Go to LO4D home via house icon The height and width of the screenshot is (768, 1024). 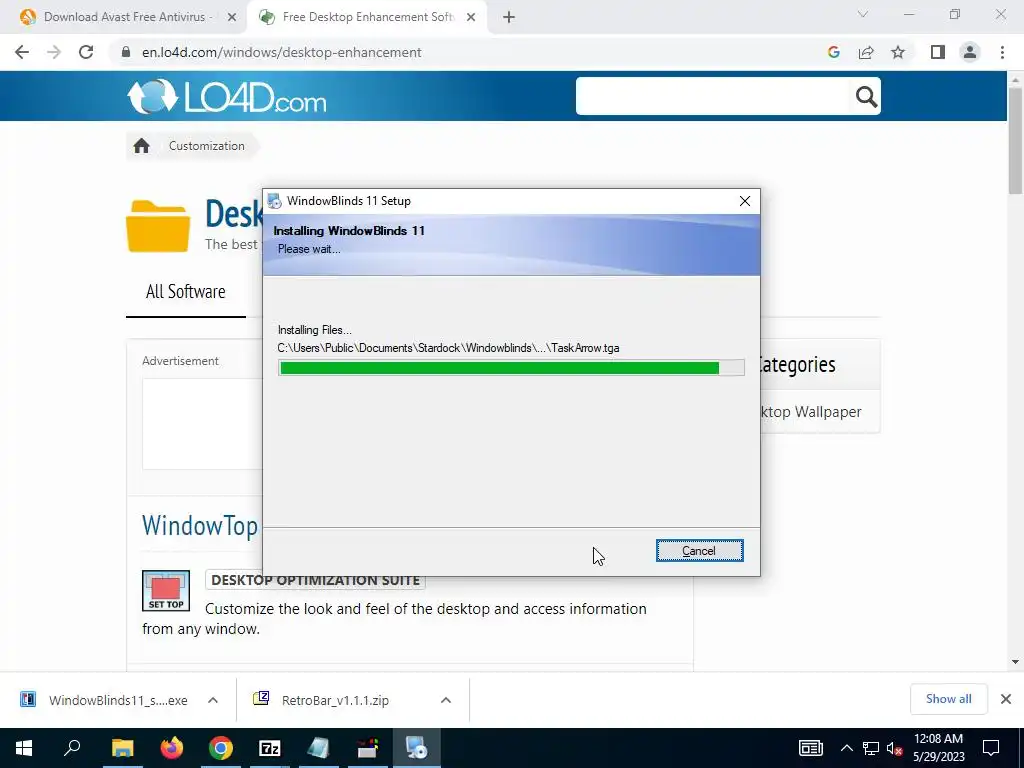(x=142, y=146)
